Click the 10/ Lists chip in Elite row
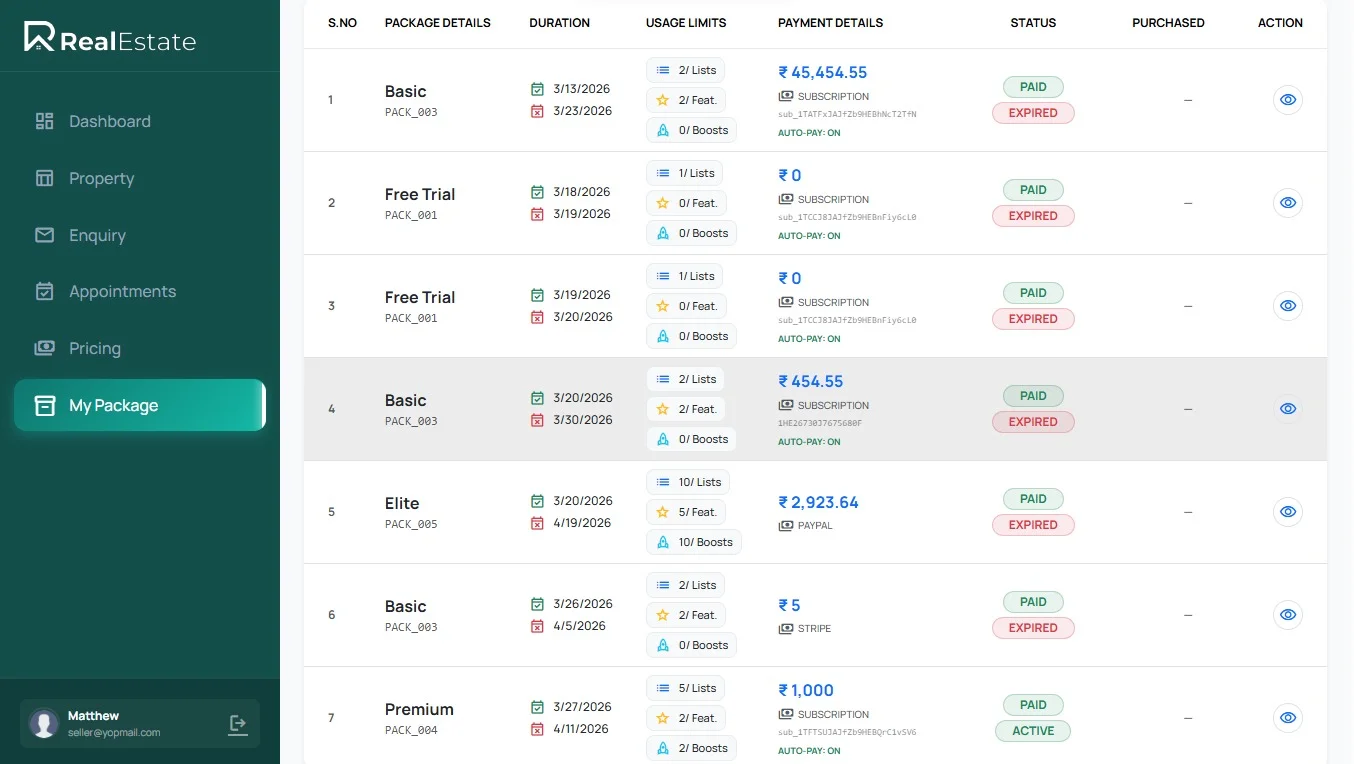The width and height of the screenshot is (1354, 764). 688,482
